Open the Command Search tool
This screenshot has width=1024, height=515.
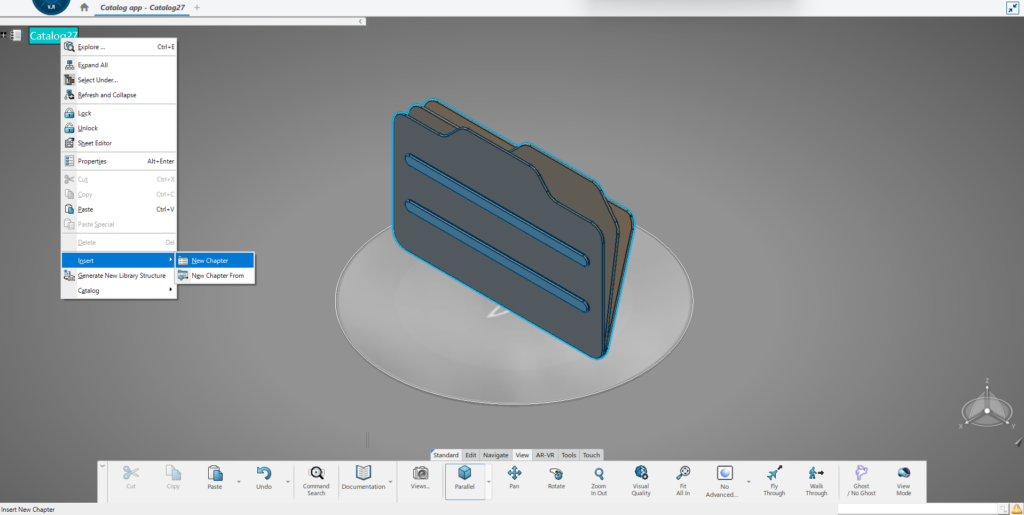coord(316,473)
